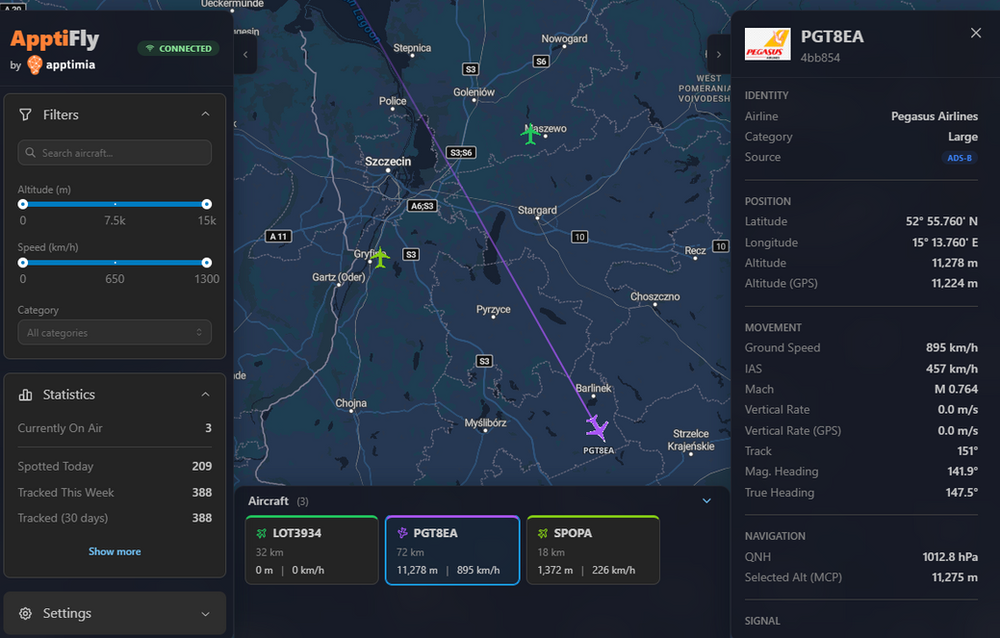Click the PGT8EA card plane icon

pyautogui.click(x=402, y=533)
